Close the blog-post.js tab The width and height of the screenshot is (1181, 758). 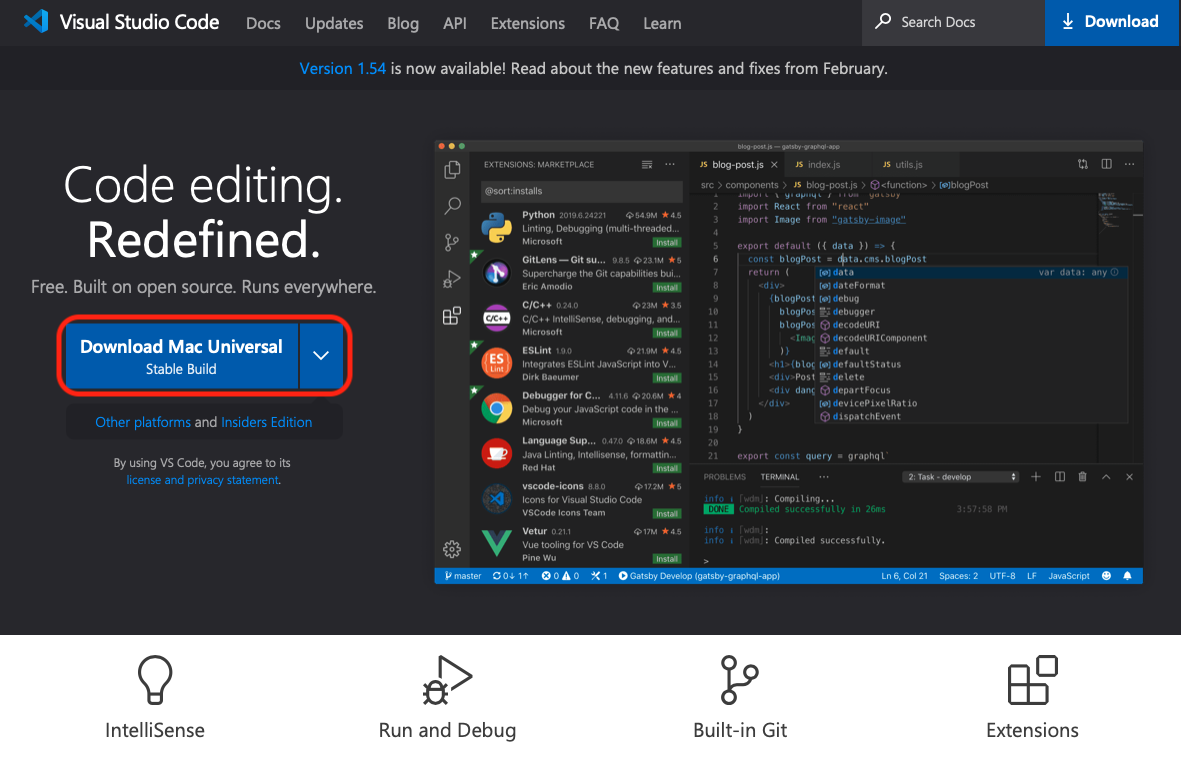click(774, 164)
